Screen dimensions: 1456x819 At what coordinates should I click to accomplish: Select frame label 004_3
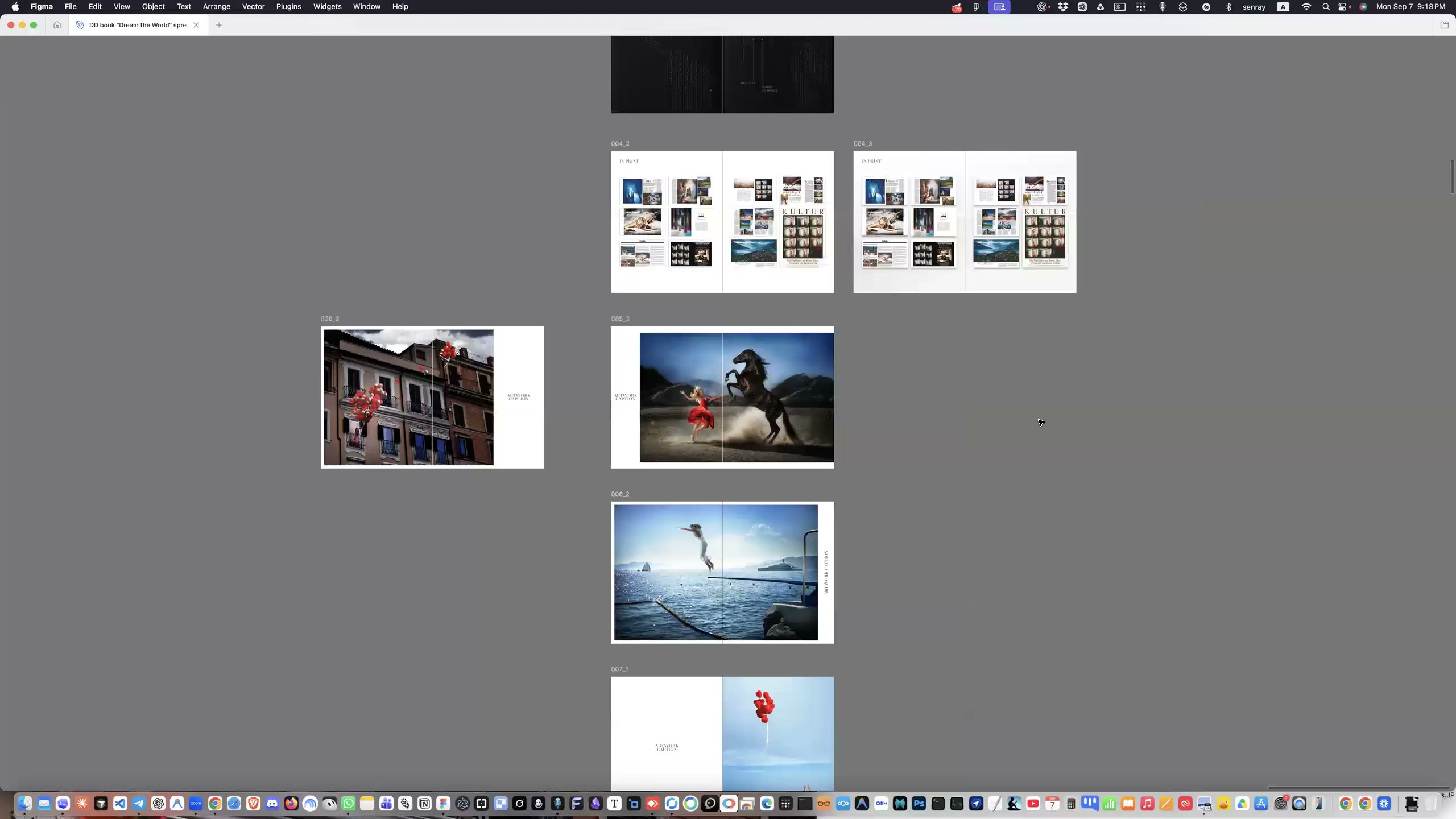coord(862,144)
